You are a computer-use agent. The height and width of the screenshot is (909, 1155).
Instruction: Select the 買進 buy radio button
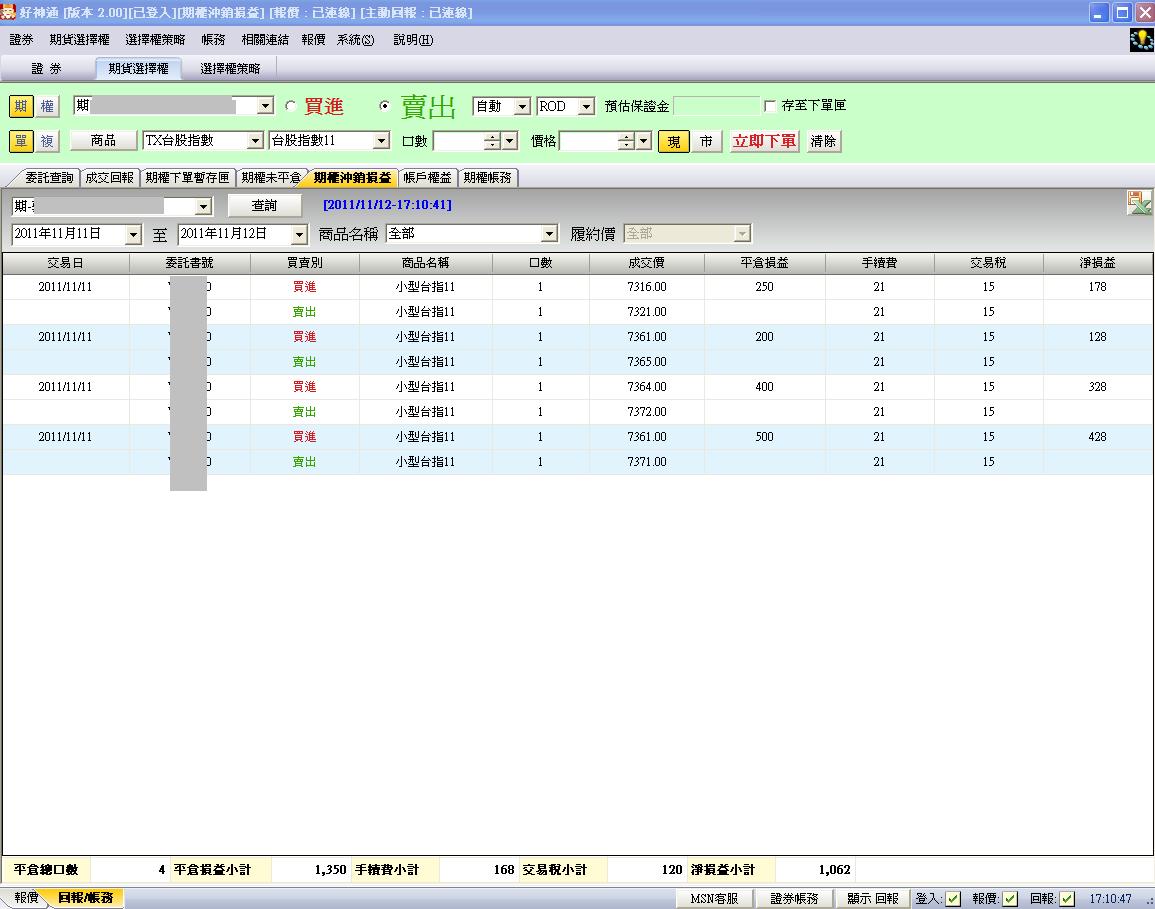click(291, 106)
